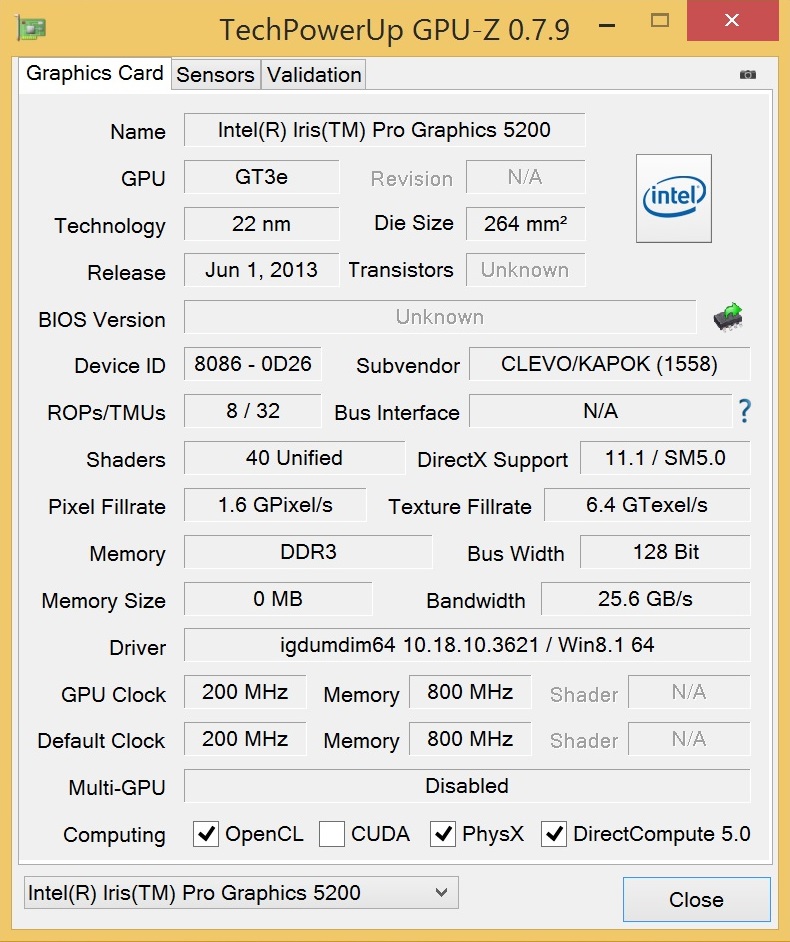
Task: Toggle the CUDA checkbox
Action: pyautogui.click(x=332, y=834)
